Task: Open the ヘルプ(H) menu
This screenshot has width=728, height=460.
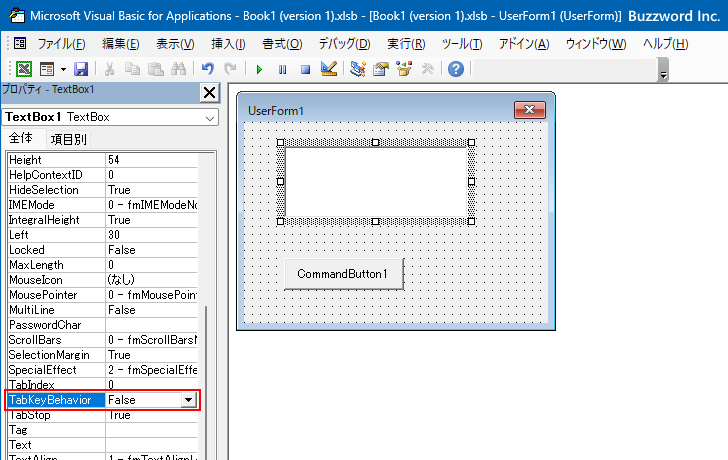Action: [x=665, y=44]
